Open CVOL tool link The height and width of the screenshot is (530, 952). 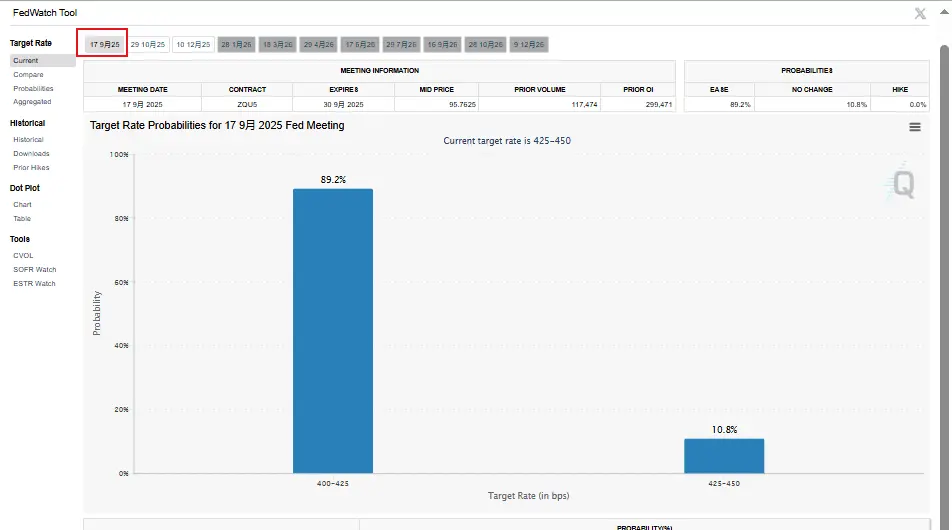[x=23, y=256]
